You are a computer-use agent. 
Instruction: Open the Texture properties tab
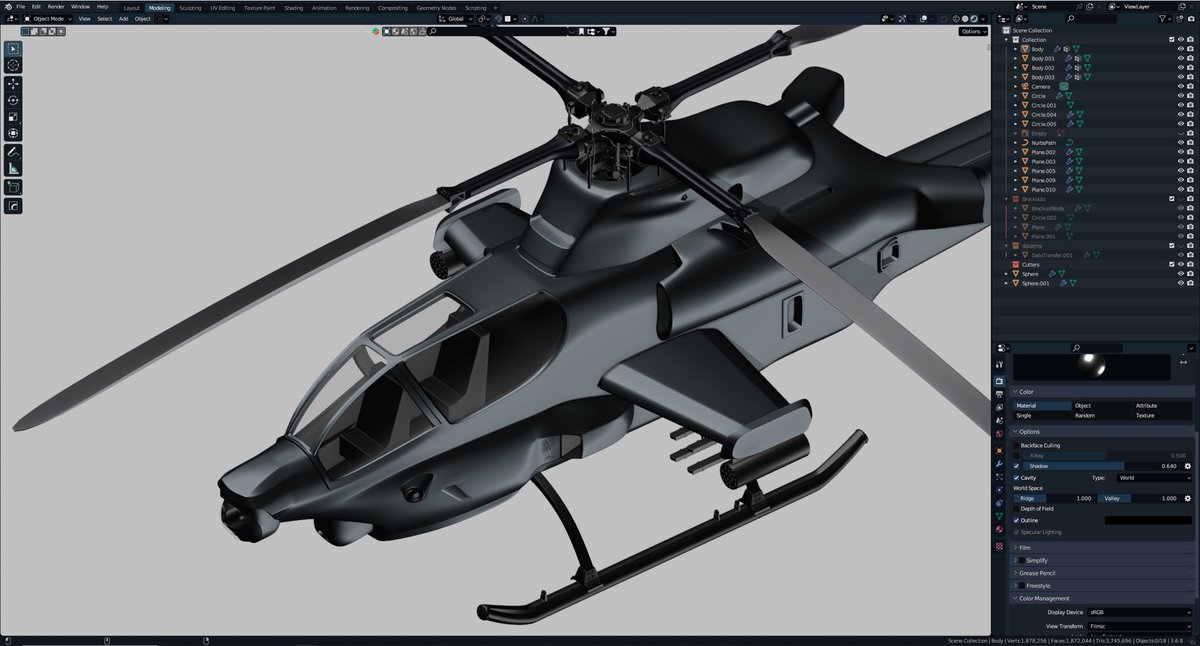[x=999, y=547]
